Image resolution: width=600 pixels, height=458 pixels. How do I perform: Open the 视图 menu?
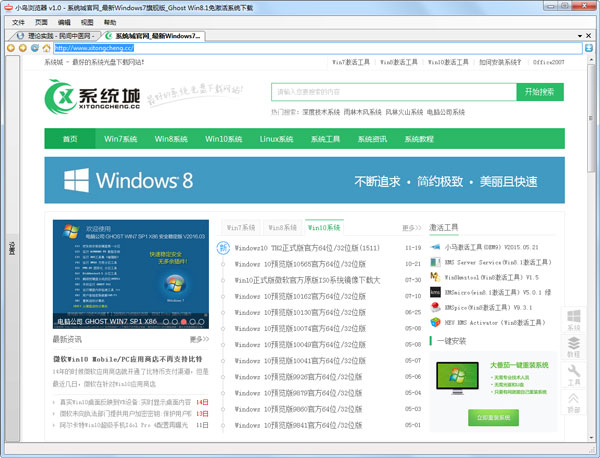[87, 22]
